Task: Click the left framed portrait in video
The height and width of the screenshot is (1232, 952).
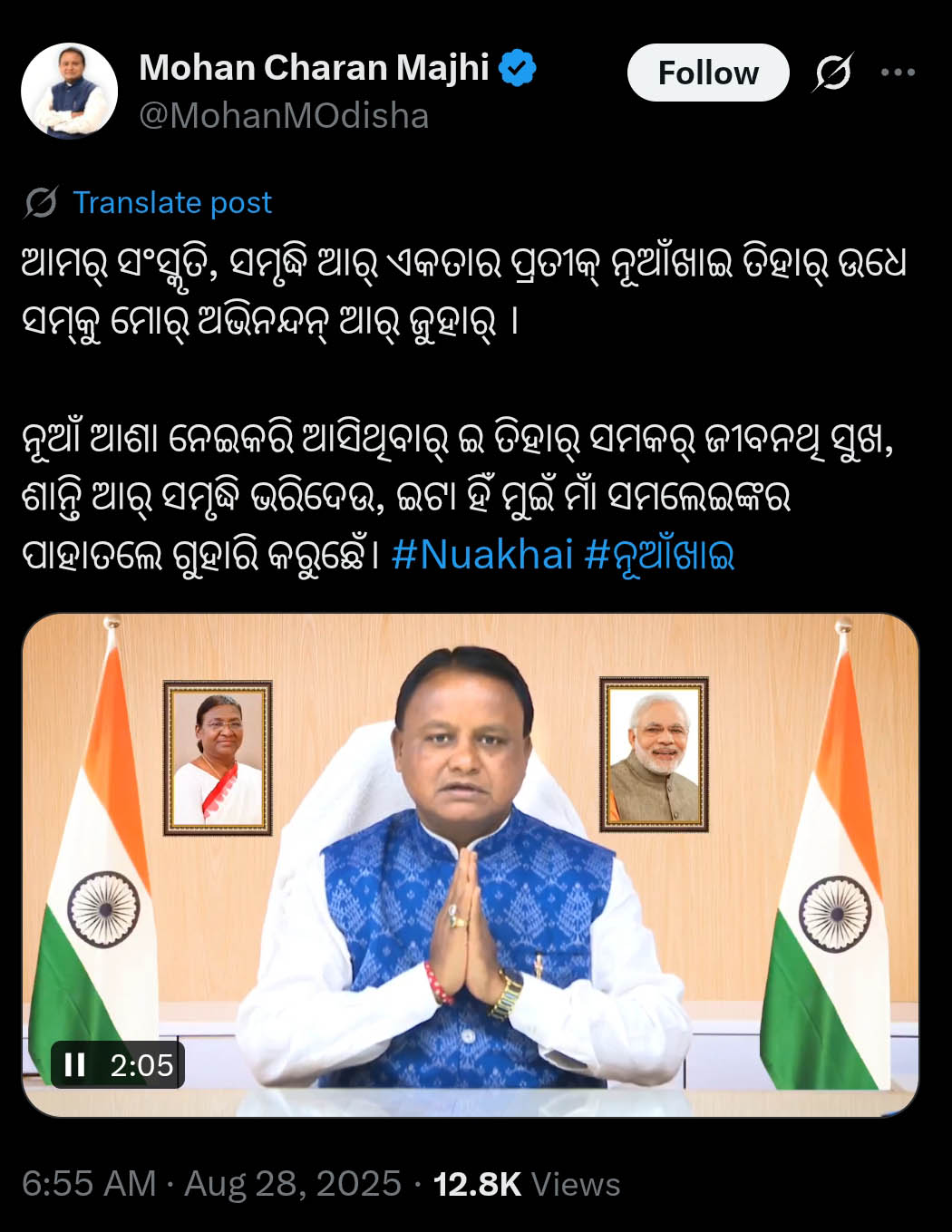Action: click(x=218, y=758)
